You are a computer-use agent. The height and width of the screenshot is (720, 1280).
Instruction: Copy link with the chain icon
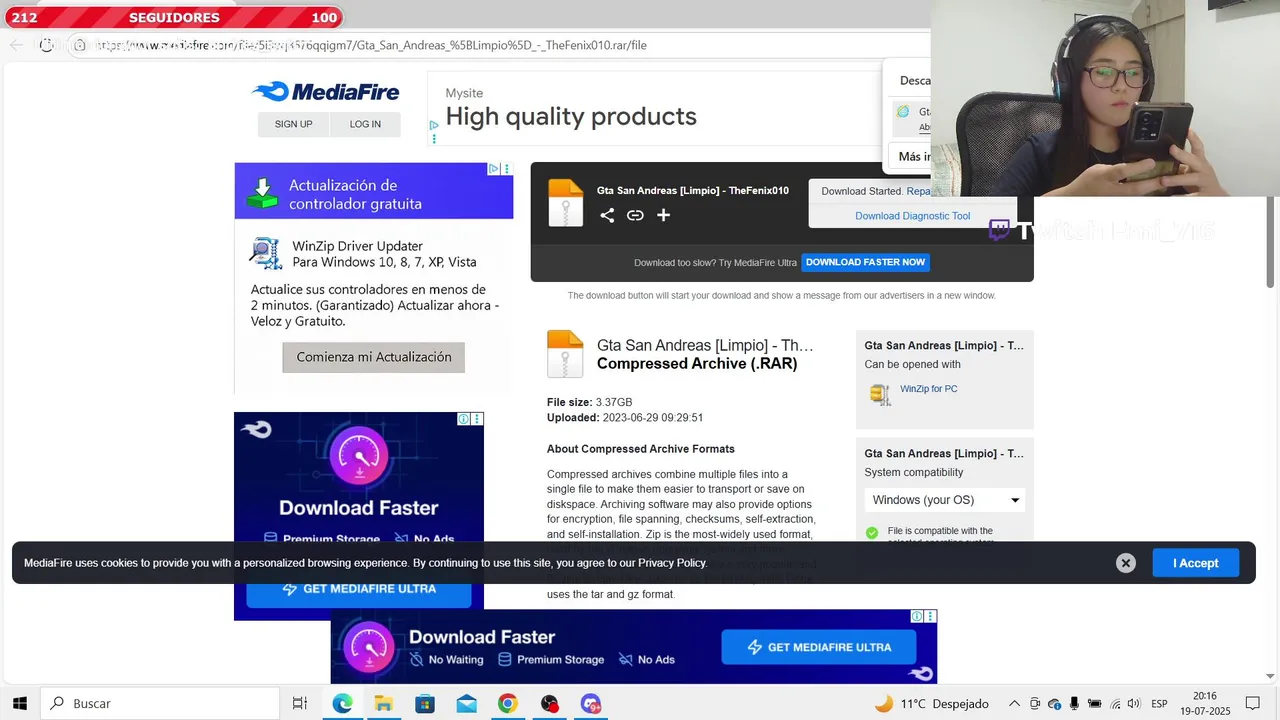pos(635,215)
